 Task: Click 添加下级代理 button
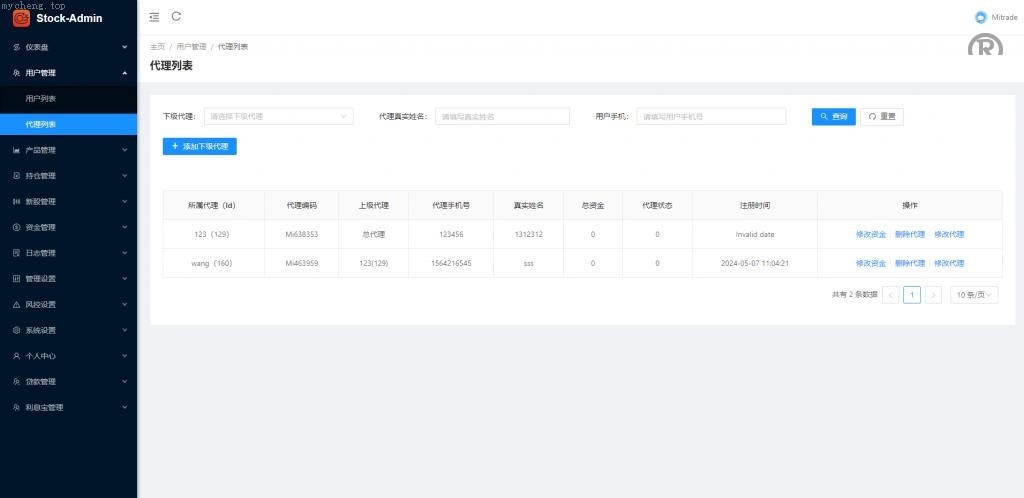coord(199,146)
